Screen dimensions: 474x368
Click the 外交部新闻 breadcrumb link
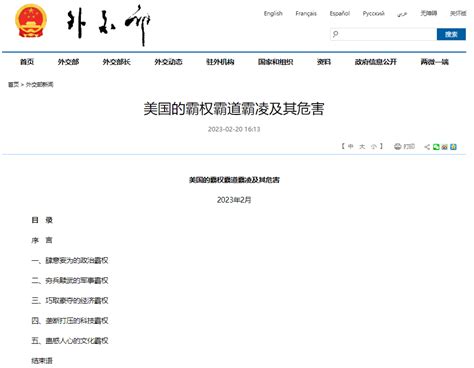(39, 85)
